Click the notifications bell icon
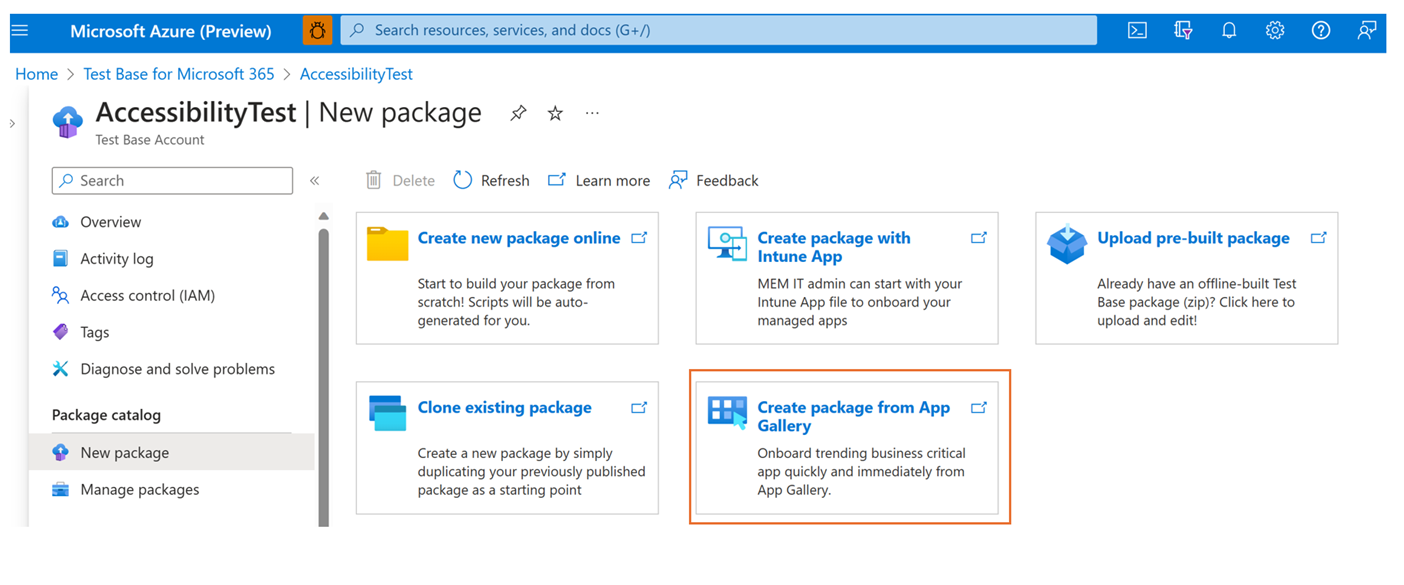 pyautogui.click(x=1229, y=31)
